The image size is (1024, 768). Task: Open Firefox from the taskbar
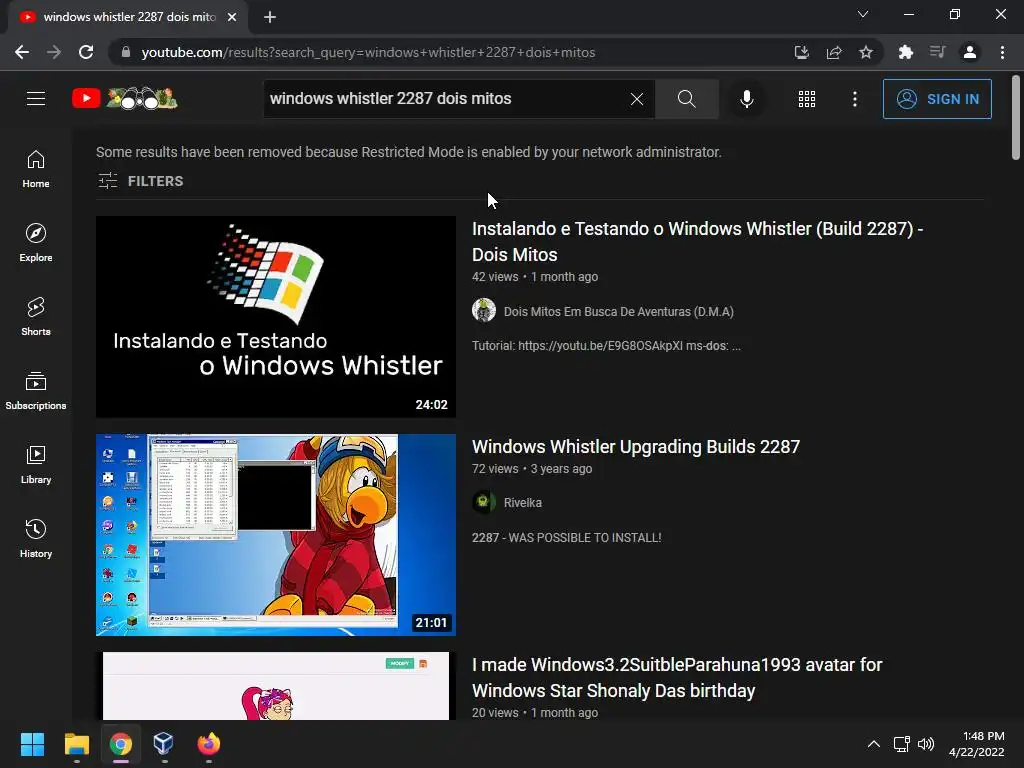pyautogui.click(x=208, y=744)
